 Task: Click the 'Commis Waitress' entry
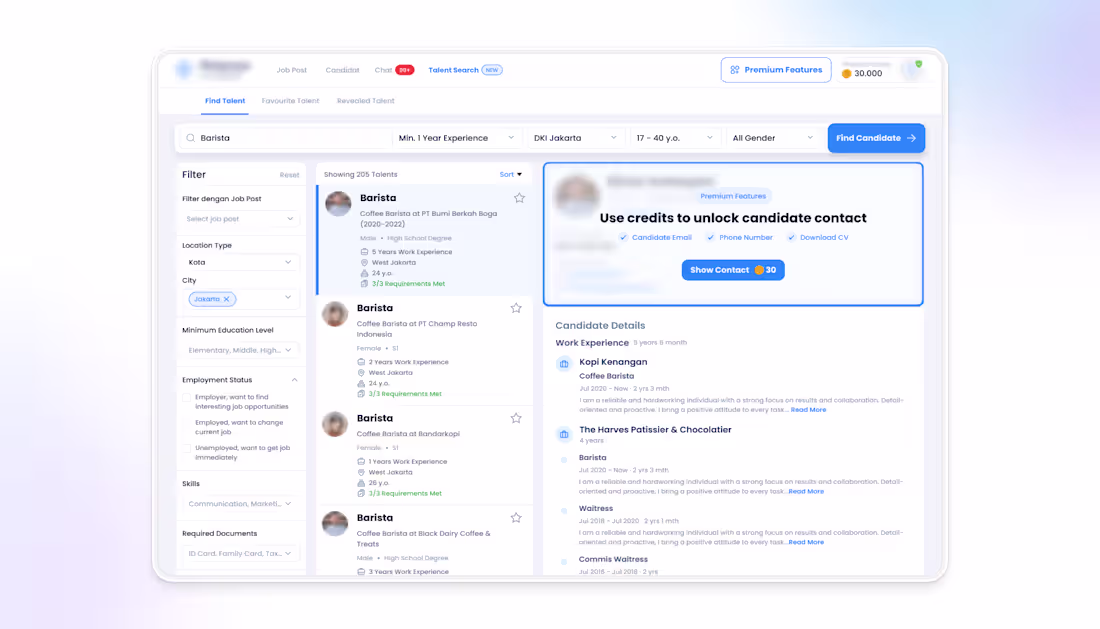(613, 560)
